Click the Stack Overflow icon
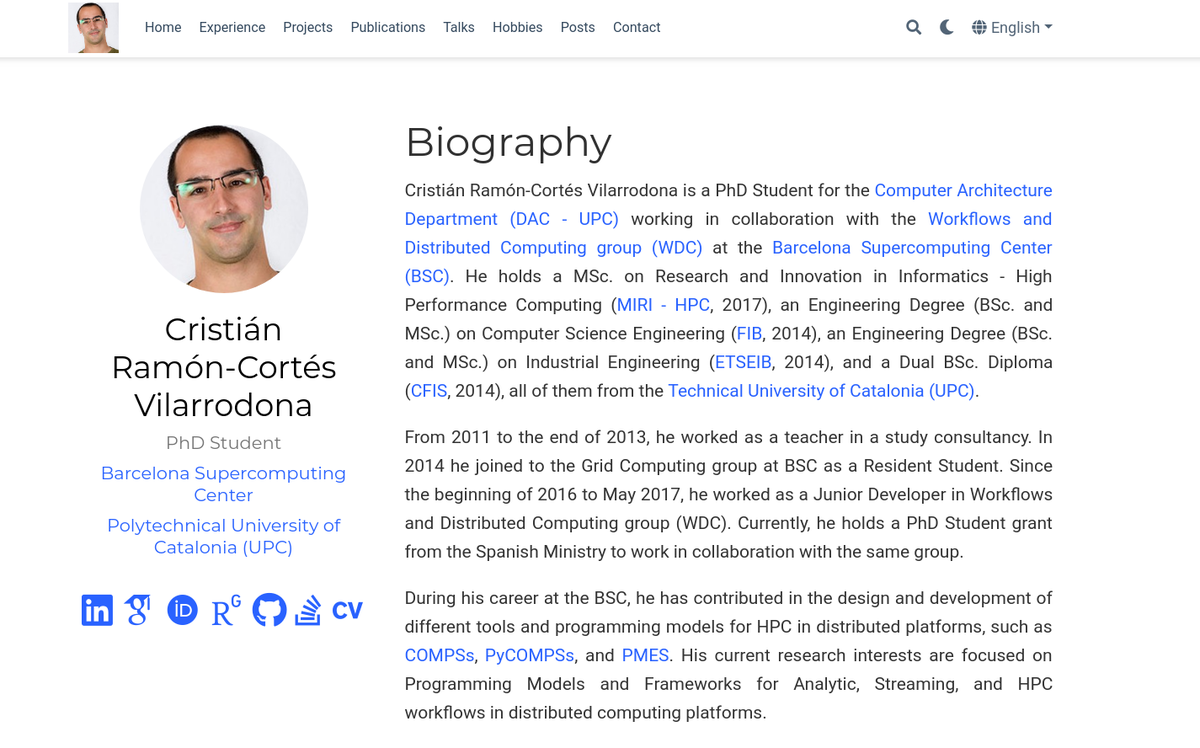Image resolution: width=1200 pixels, height=748 pixels. (x=308, y=609)
